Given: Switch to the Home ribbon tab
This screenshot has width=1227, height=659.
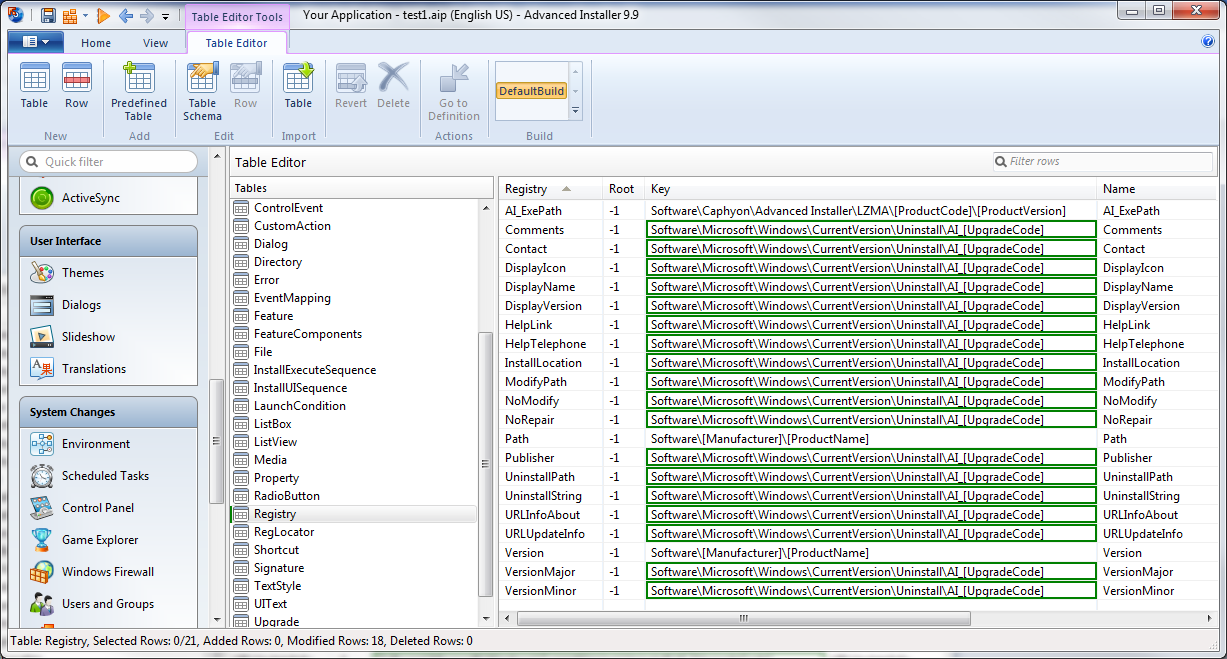Looking at the screenshot, I should click(x=96, y=43).
